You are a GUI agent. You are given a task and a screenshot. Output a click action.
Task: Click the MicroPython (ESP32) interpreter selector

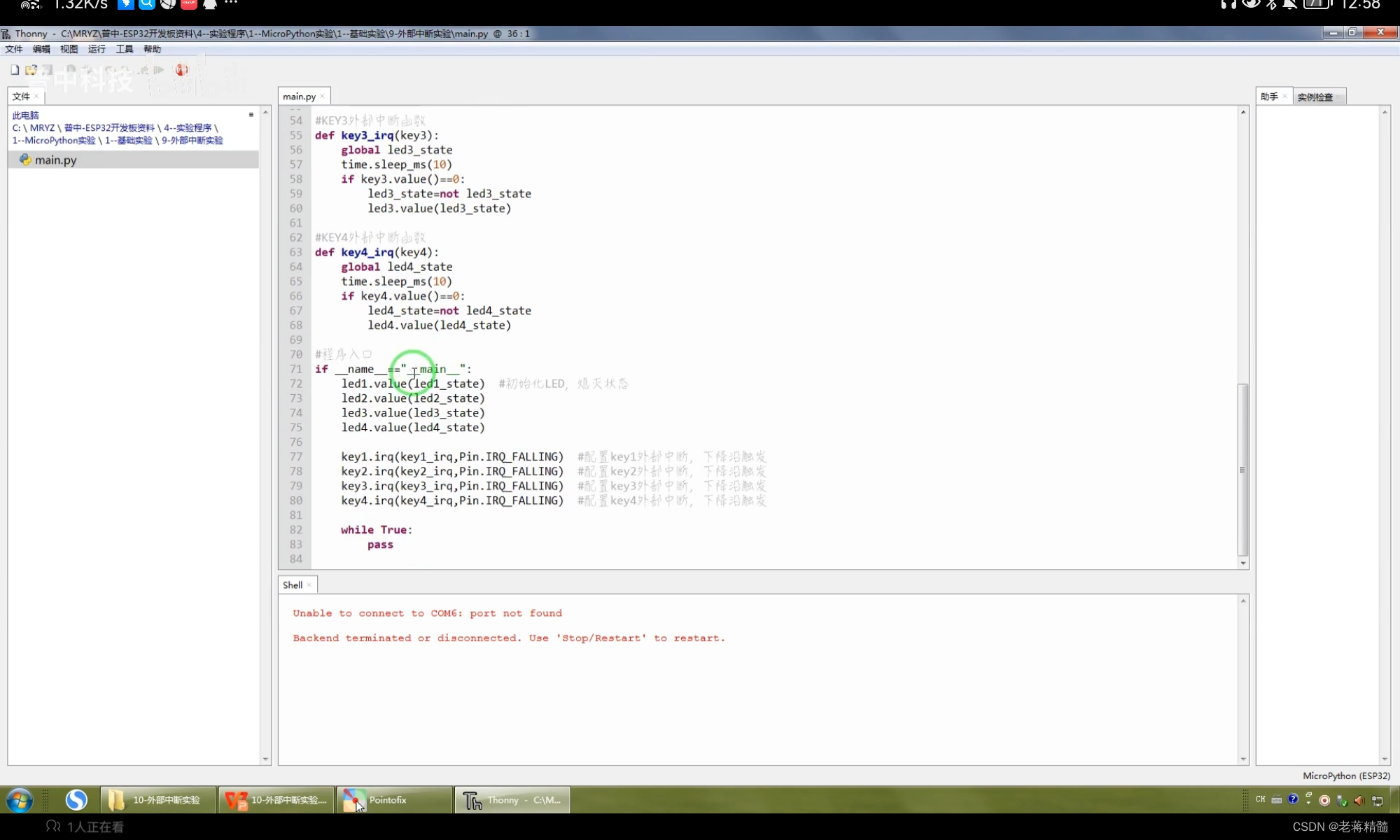click(1346, 776)
